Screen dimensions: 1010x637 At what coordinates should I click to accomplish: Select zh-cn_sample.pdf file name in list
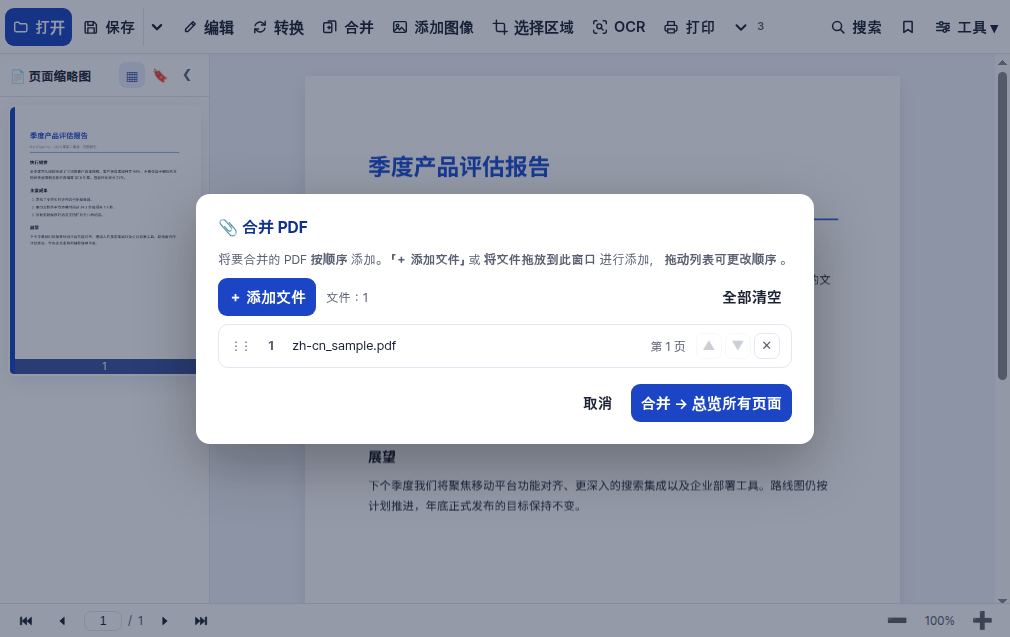(x=344, y=346)
